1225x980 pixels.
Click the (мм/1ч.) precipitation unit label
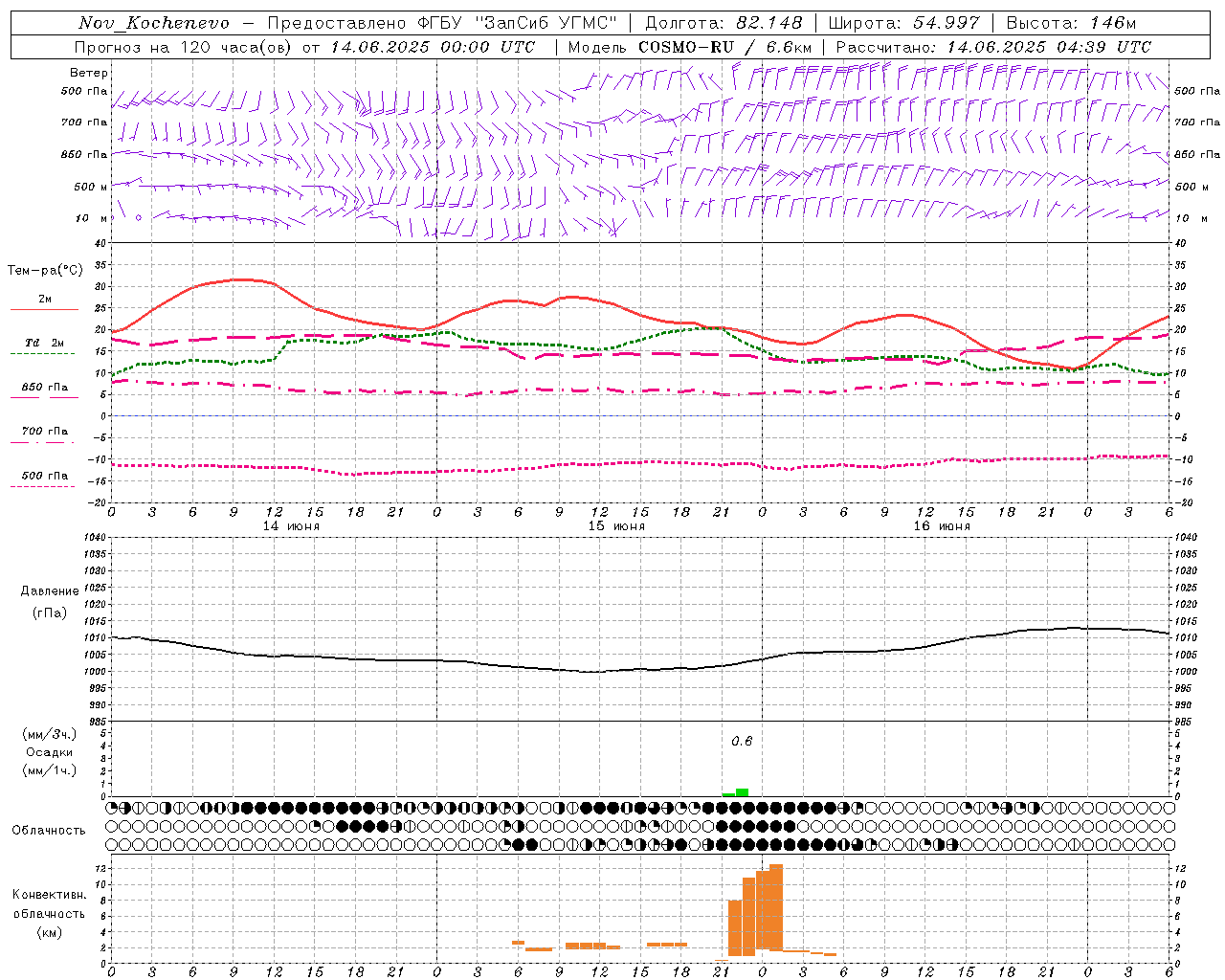pos(49,770)
